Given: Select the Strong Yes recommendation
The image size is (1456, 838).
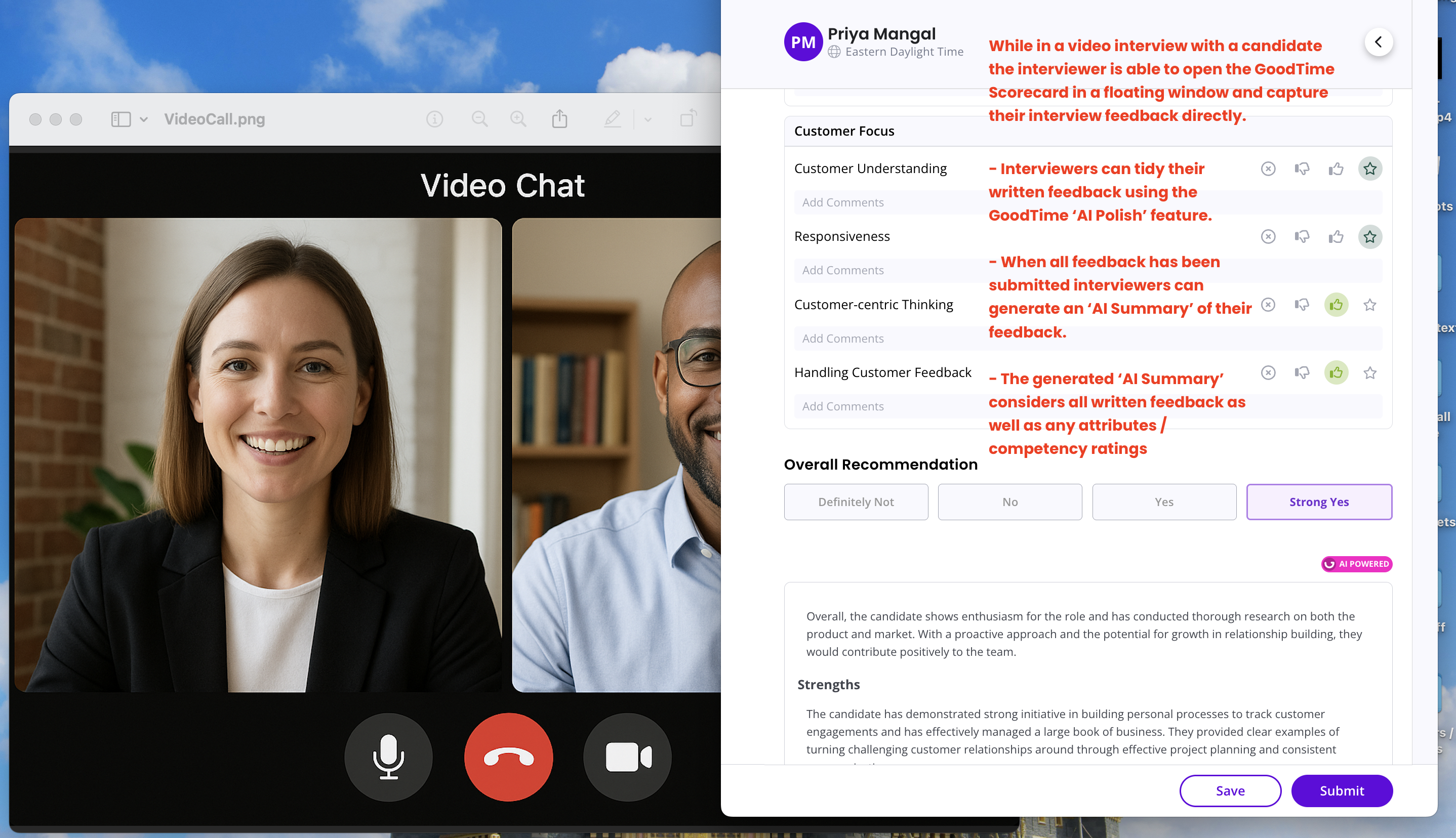Looking at the screenshot, I should tap(1318, 502).
